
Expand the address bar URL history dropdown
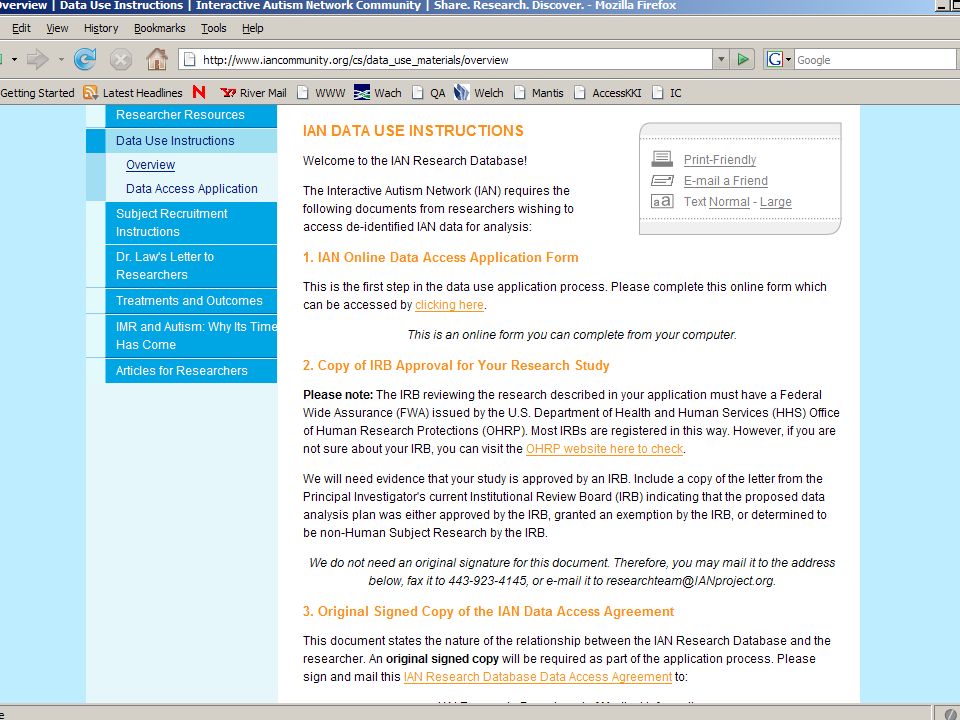click(x=721, y=59)
